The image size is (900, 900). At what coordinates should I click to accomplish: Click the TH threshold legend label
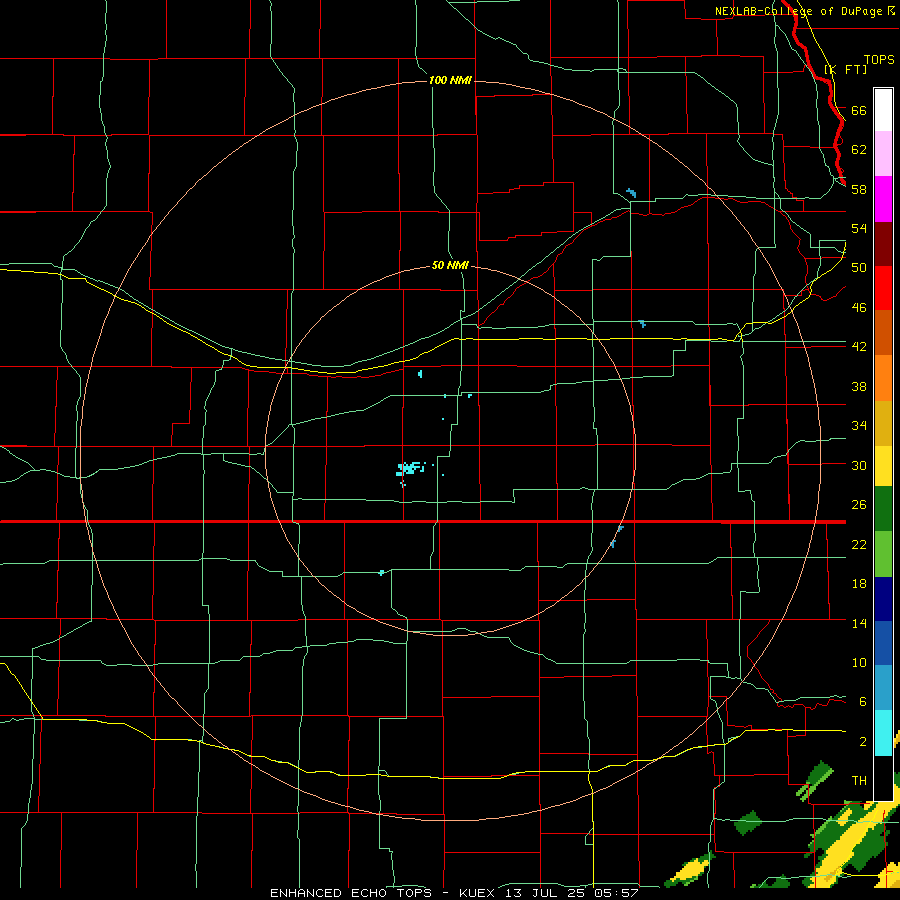point(859,781)
